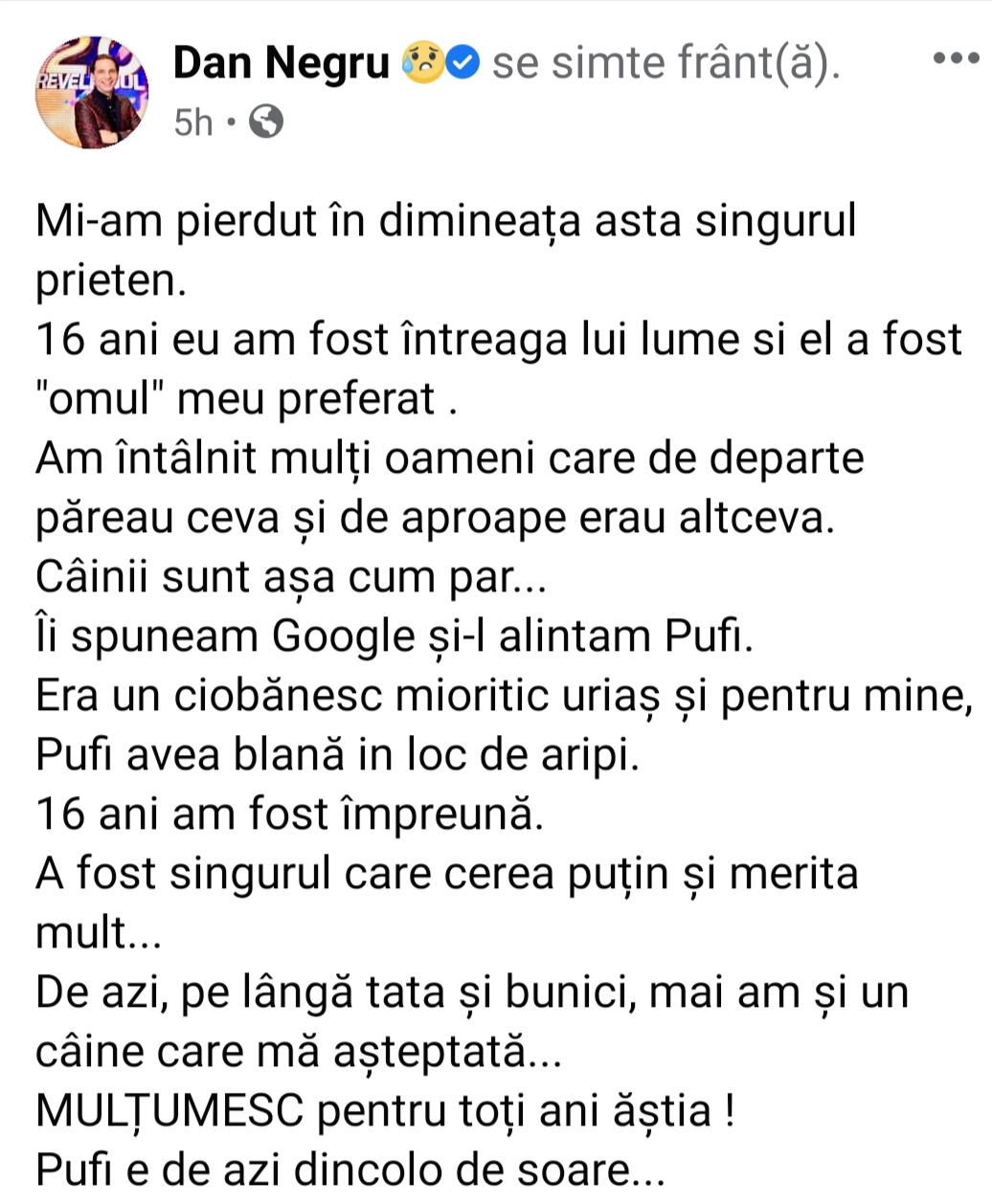Click the line "Pufi avea blană in loc de aripi"
The height and width of the screenshot is (1204, 992).
337,756
